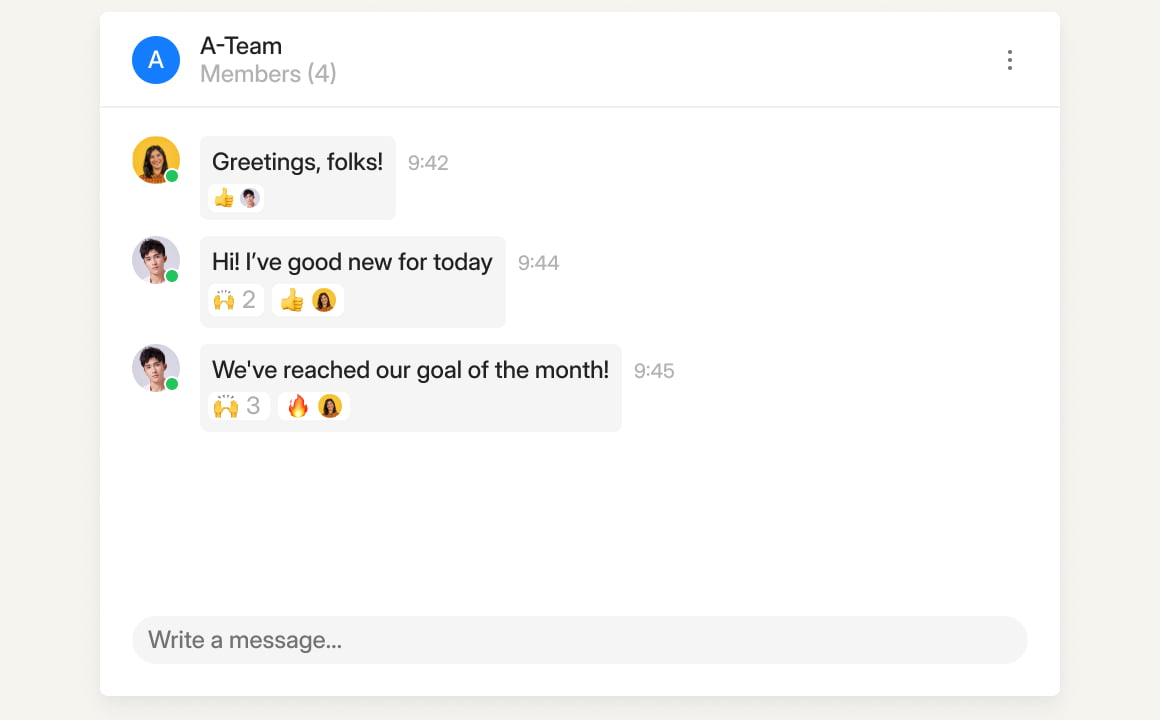Select the Hi! I've good new message
Screen dimensions: 1160x720
(352, 262)
